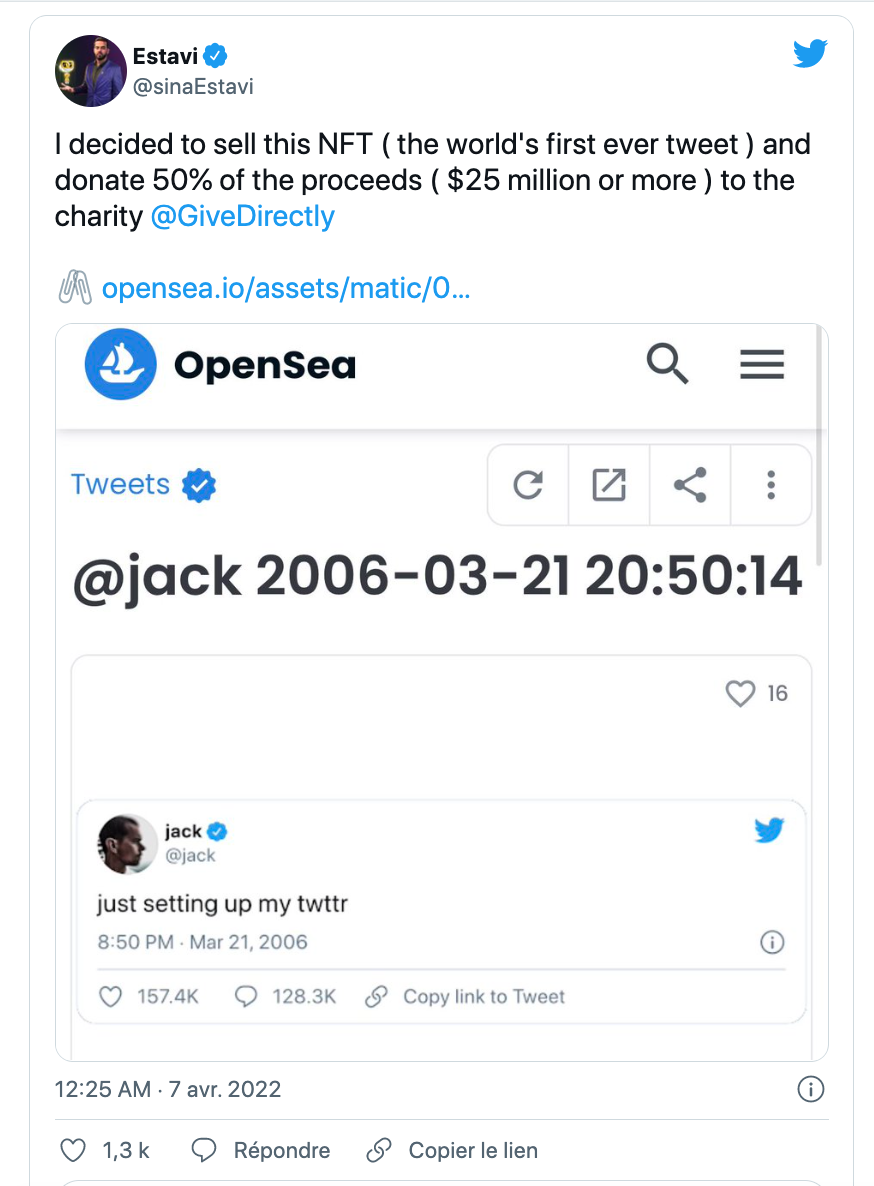Open the OpenSea search magnifier
874x1186 pixels.
[x=667, y=364]
